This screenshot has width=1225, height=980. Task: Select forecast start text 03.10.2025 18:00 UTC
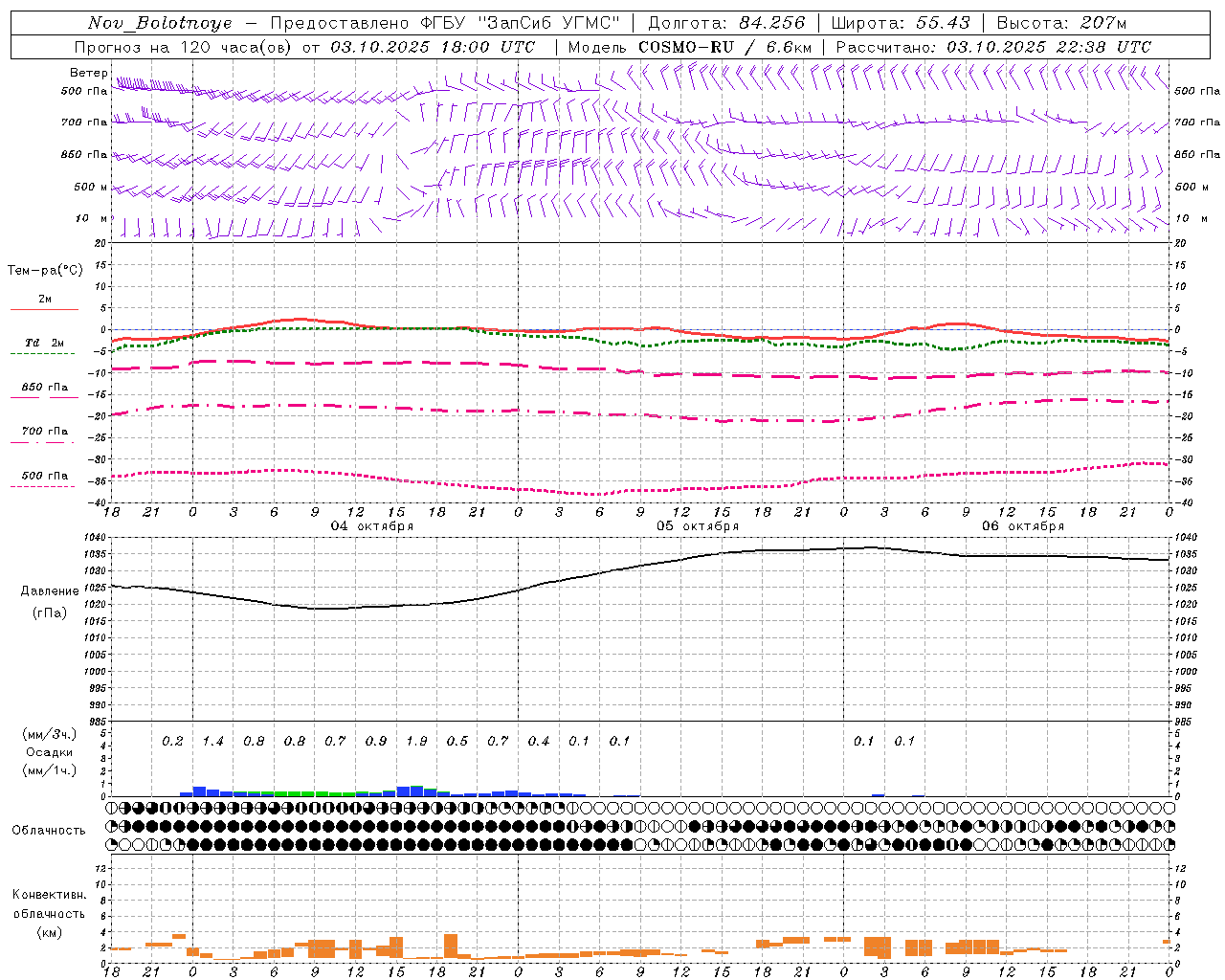coord(433,47)
